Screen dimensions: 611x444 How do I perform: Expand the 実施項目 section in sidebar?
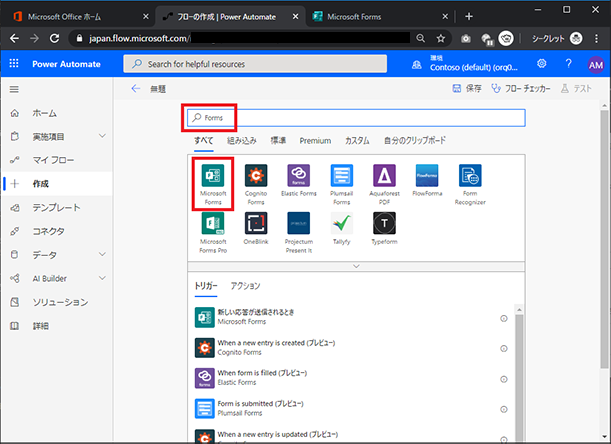pyautogui.click(x=102, y=136)
